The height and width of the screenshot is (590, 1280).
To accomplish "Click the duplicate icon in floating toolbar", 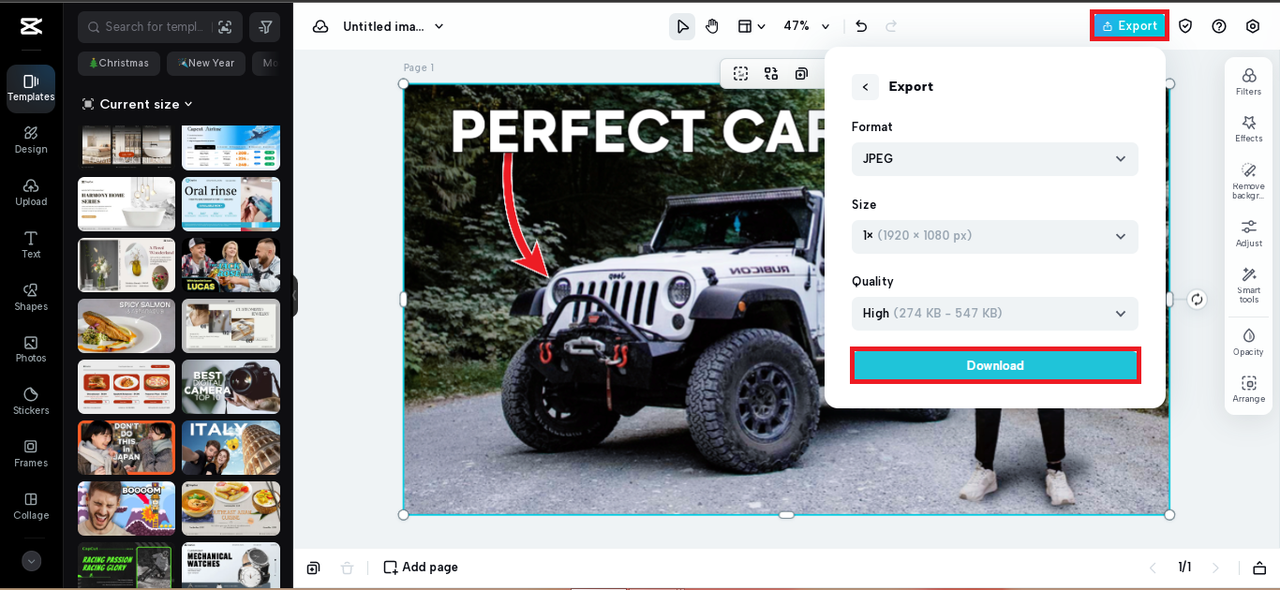I will pyautogui.click(x=801, y=73).
